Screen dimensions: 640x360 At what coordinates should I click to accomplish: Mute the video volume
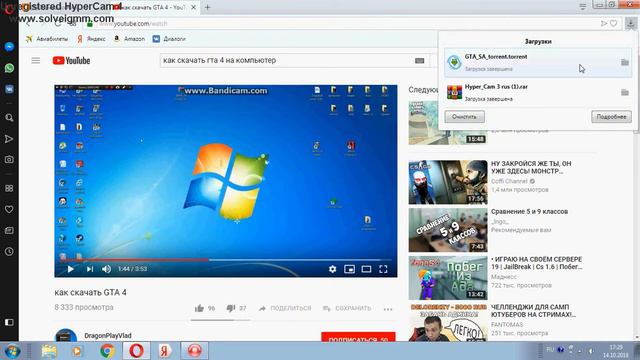[x=107, y=269]
